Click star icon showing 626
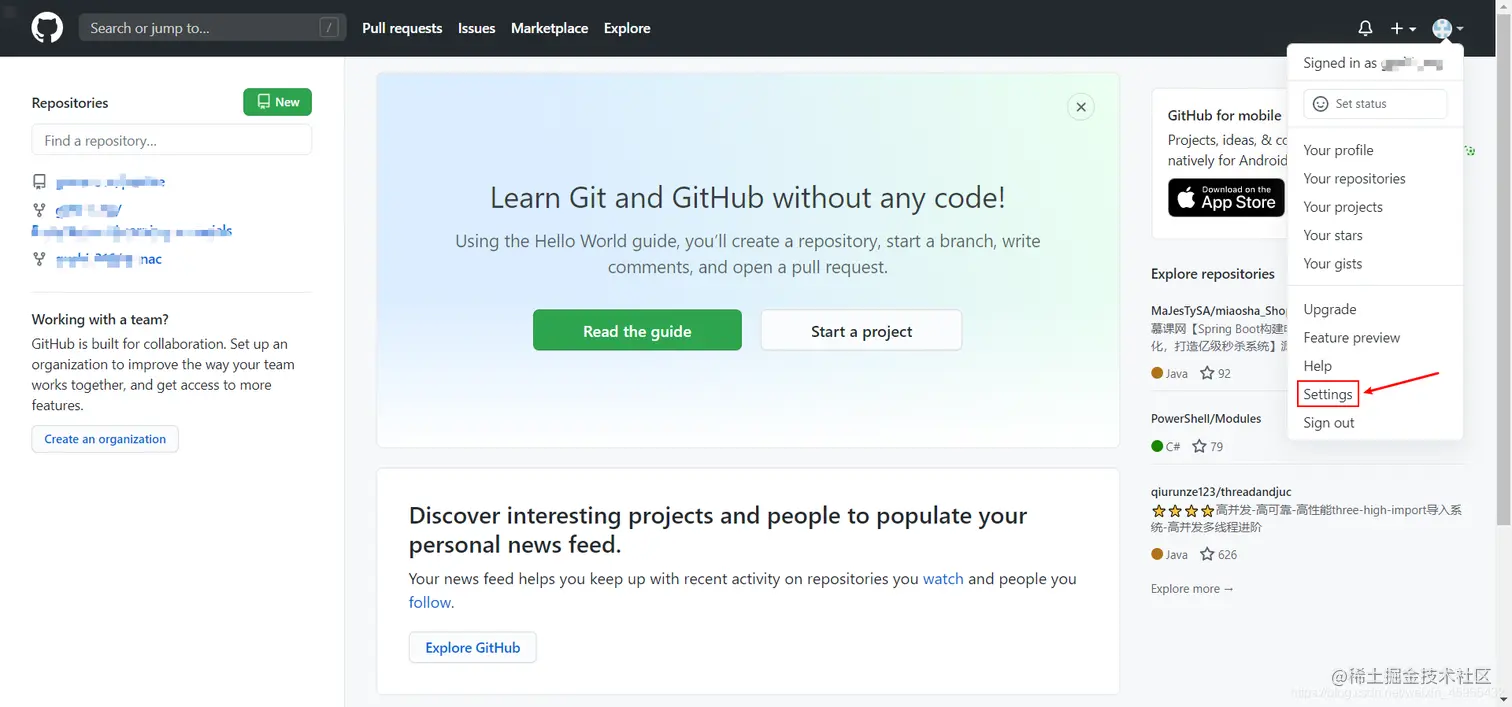The width and height of the screenshot is (1512, 707). 1207,554
